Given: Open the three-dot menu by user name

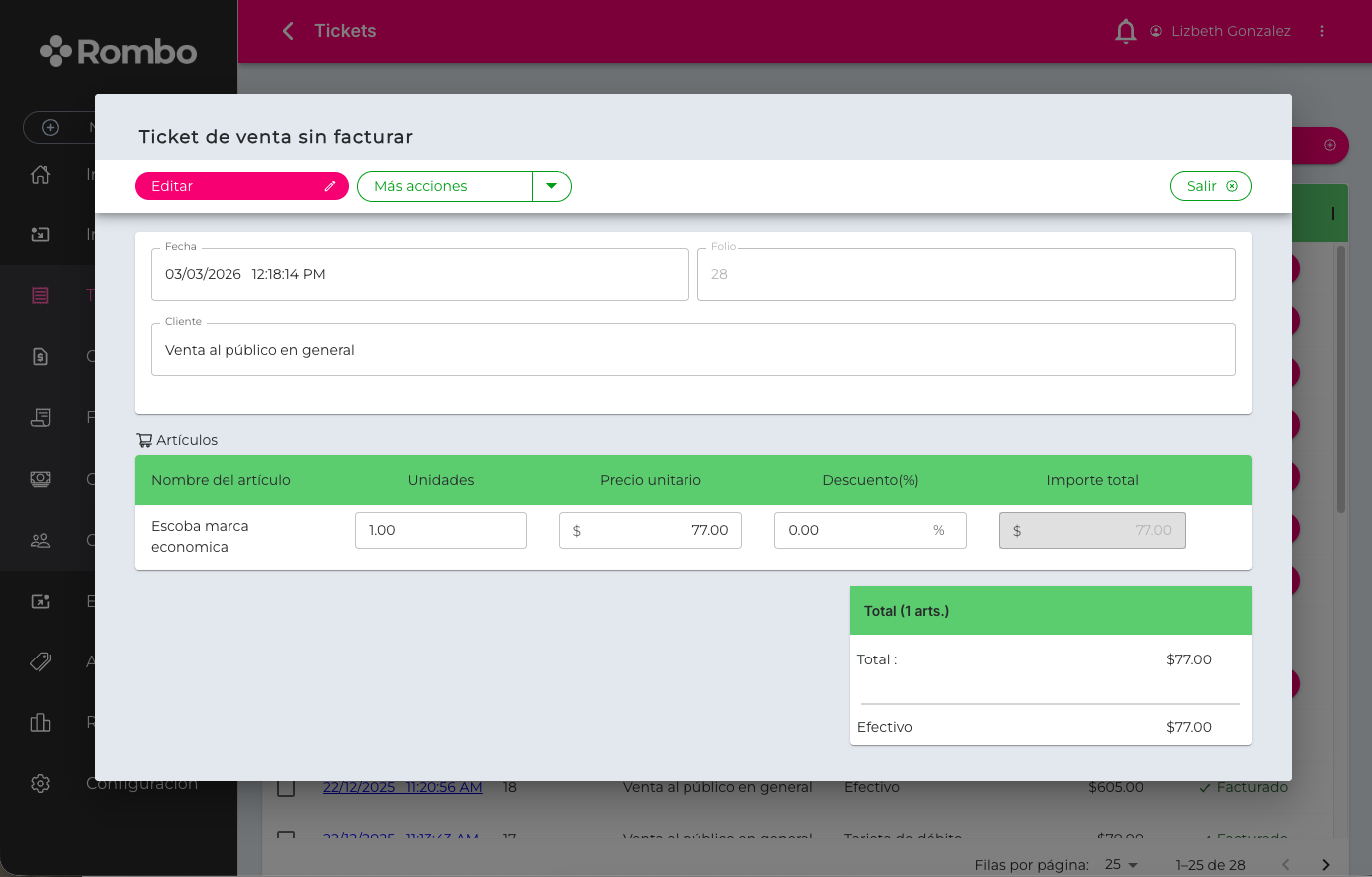Looking at the screenshot, I should coord(1322,31).
